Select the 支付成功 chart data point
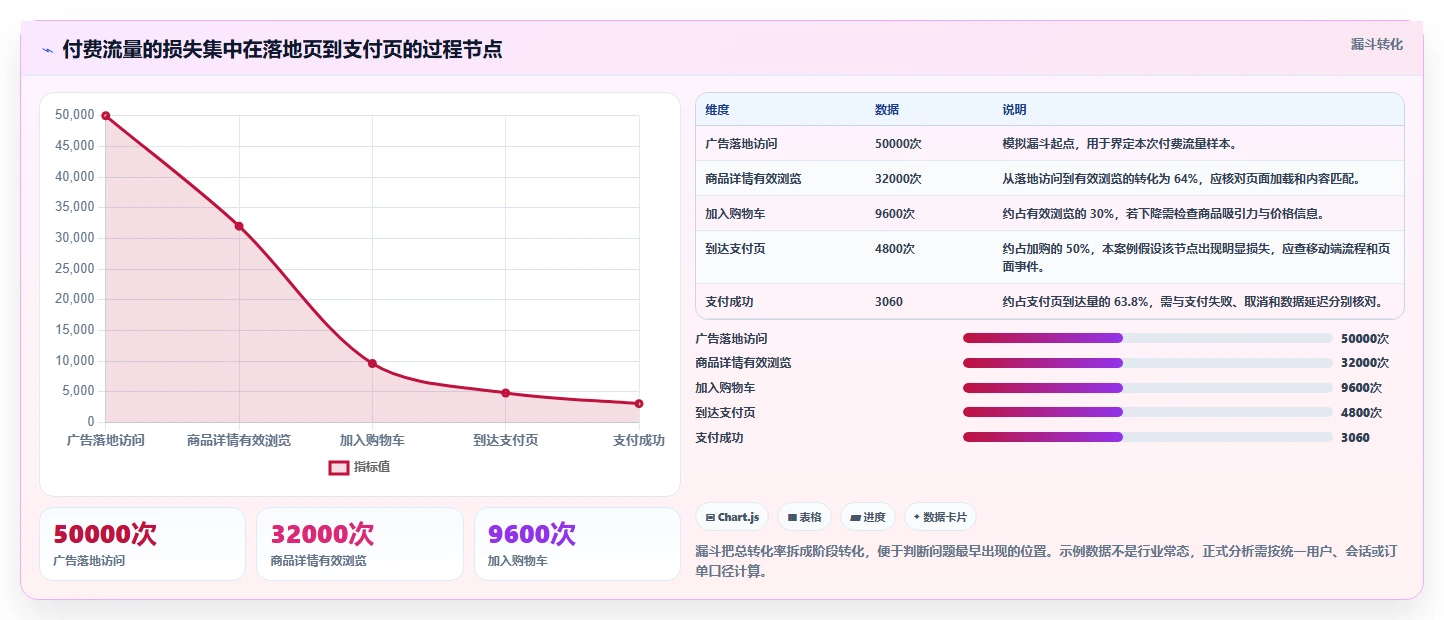This screenshot has height=620, width=1444. pyautogui.click(x=639, y=404)
